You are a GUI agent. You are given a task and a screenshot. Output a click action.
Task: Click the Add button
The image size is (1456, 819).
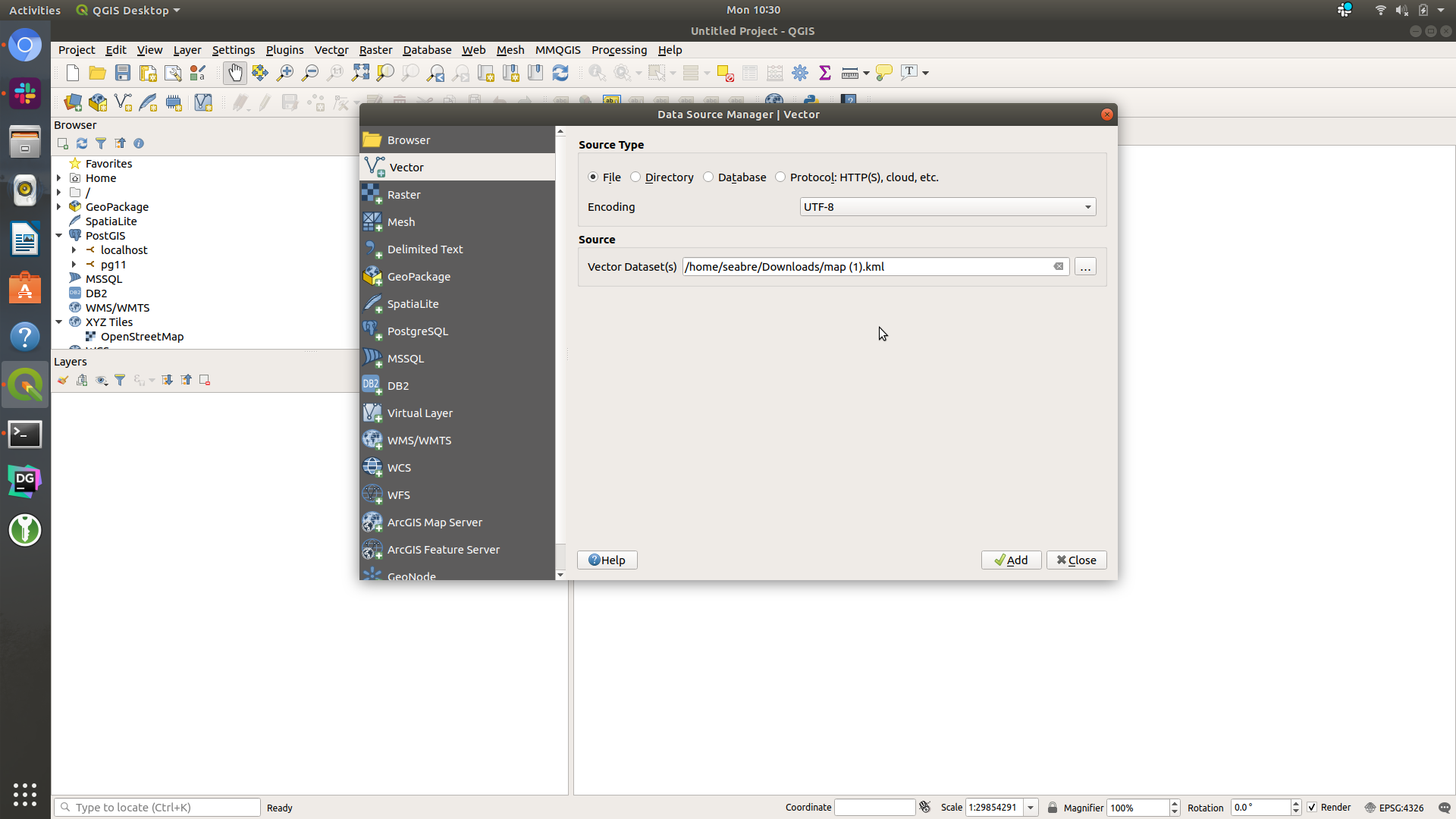pos(1011,560)
